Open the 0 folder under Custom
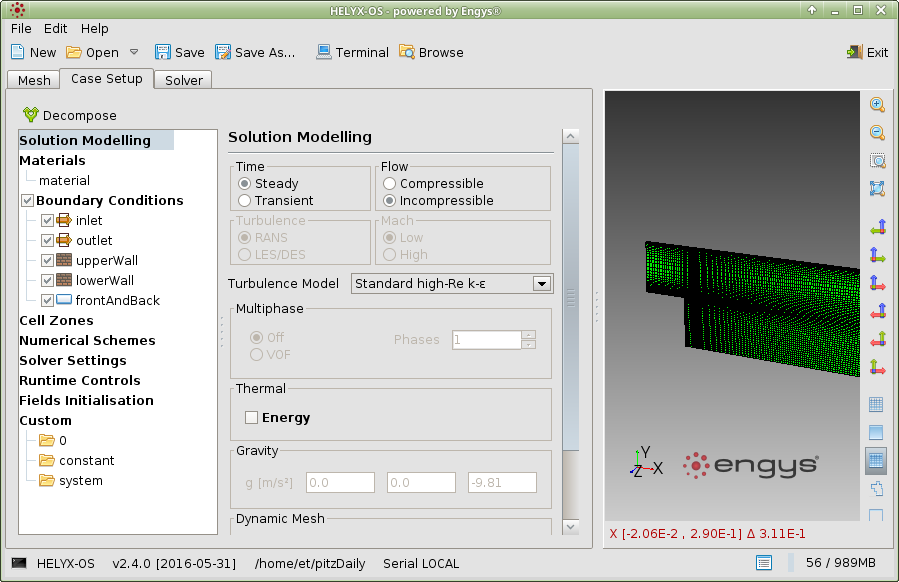 click(x=53, y=440)
